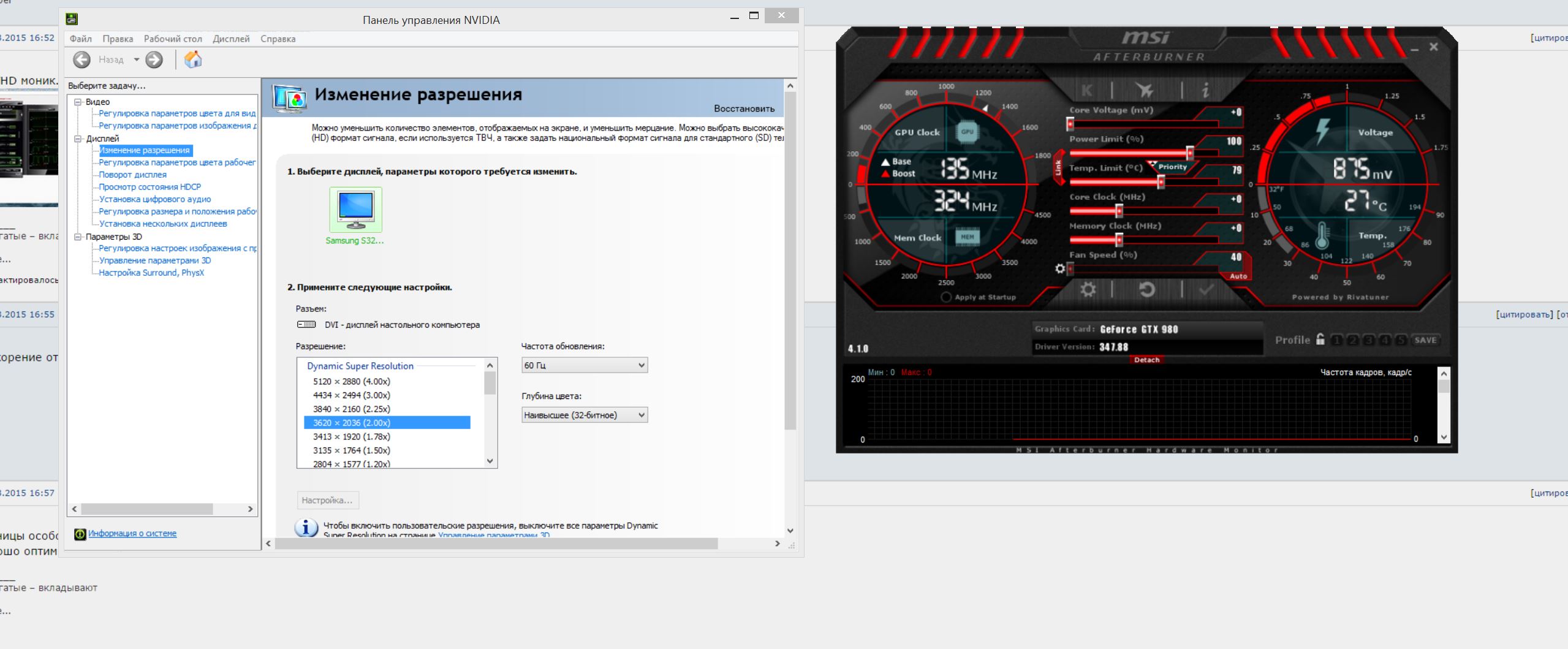Click the SAVE profile button in Afterburner

1425,340
